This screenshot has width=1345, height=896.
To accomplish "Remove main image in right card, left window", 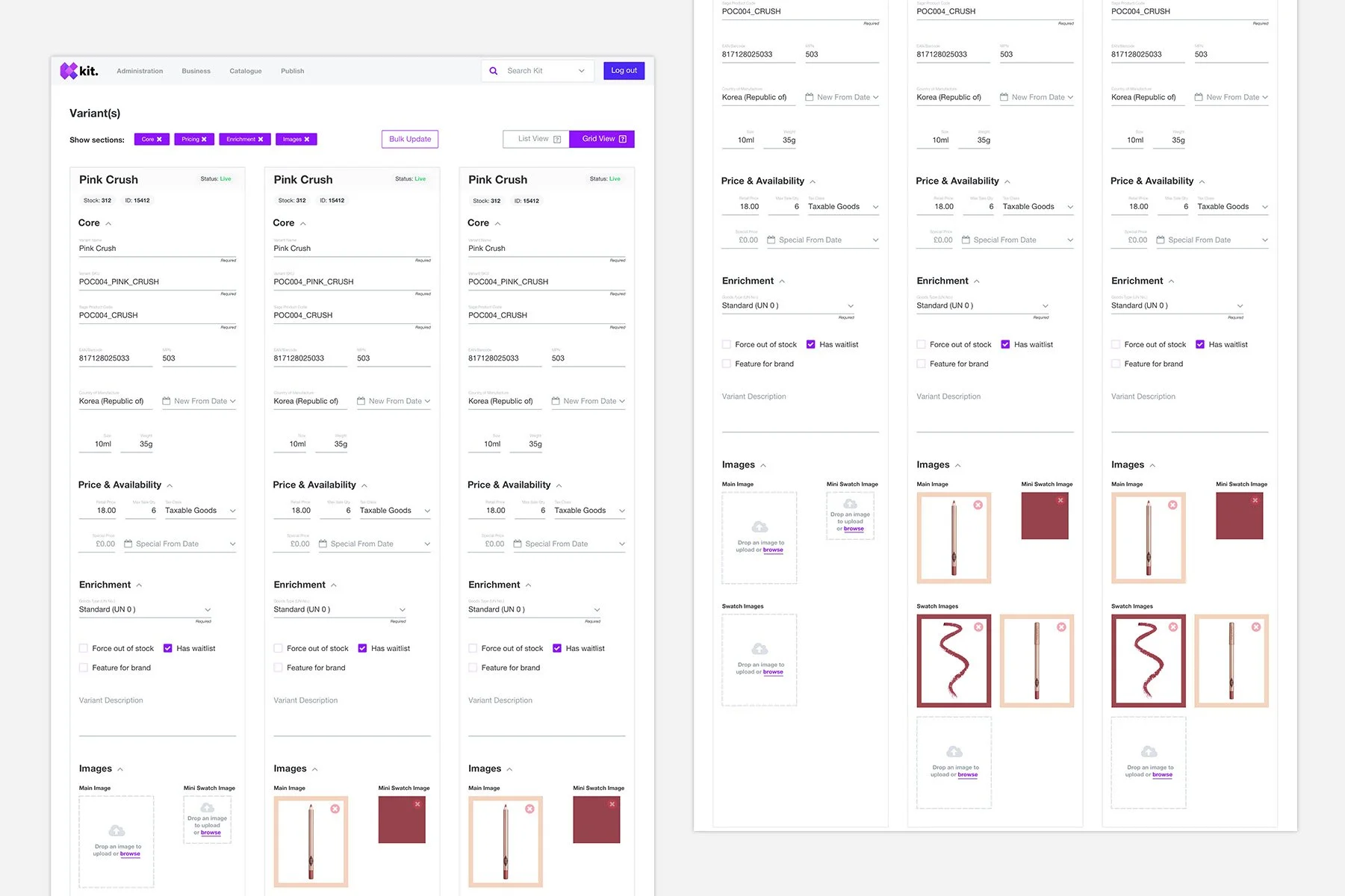I will click(x=529, y=809).
